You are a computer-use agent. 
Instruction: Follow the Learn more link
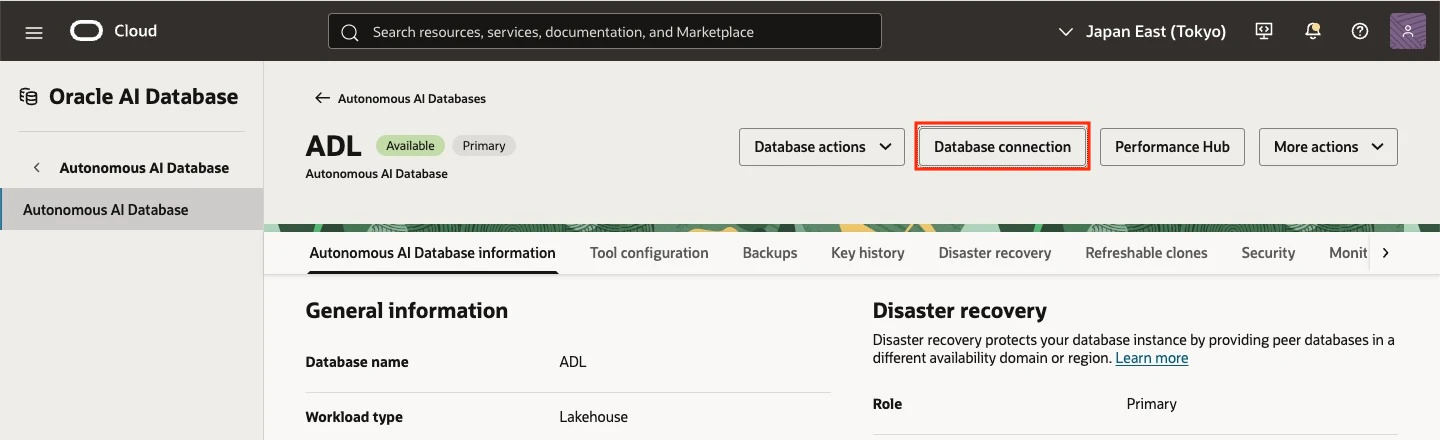click(x=1152, y=358)
